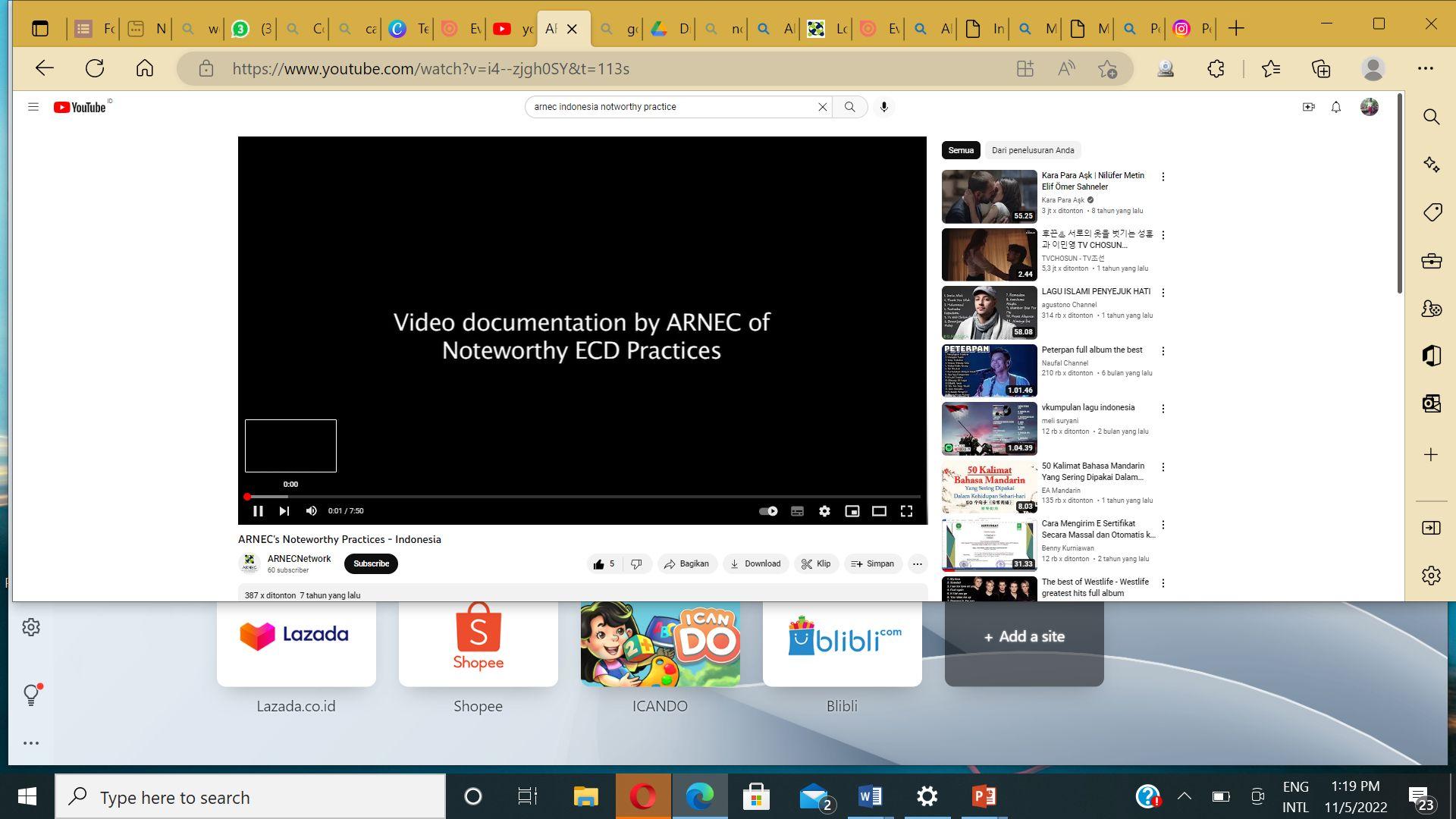The image size is (1456, 819).
Task: Switch to miniplayer view
Action: 852,511
